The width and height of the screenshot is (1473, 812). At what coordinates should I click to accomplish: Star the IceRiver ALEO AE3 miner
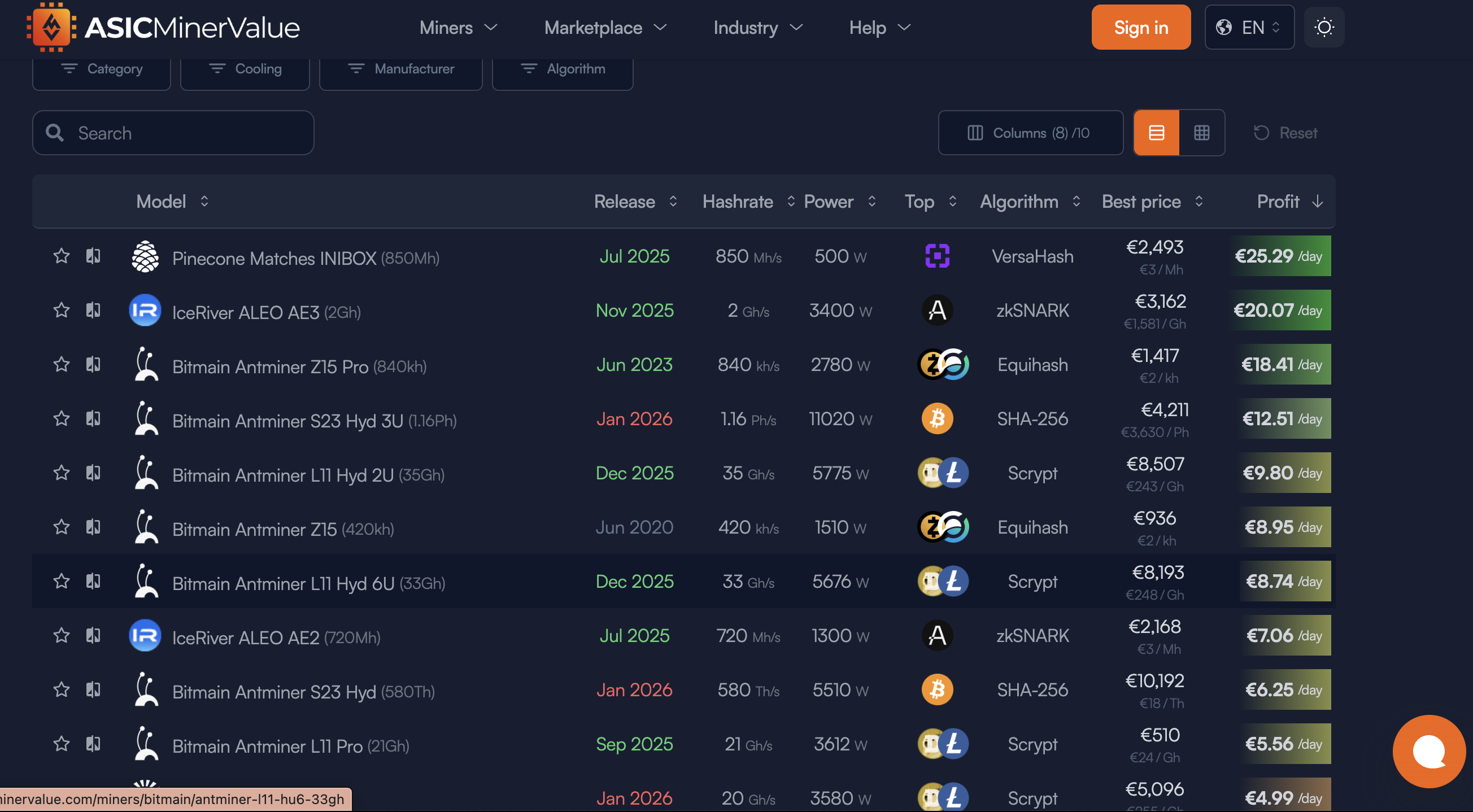pos(61,310)
